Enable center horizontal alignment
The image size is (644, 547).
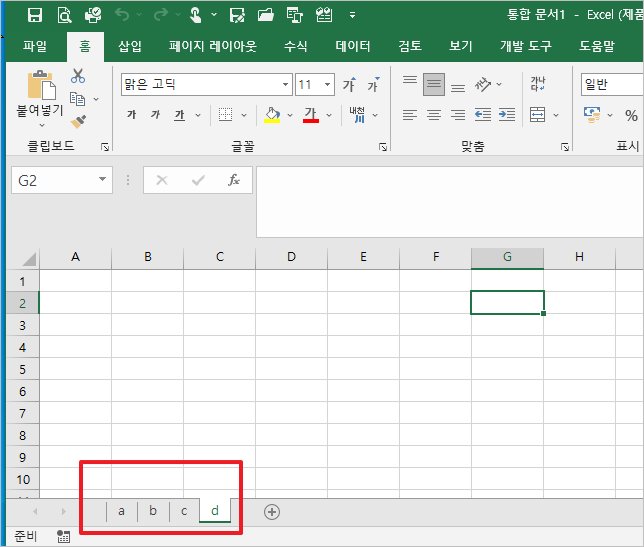434,115
